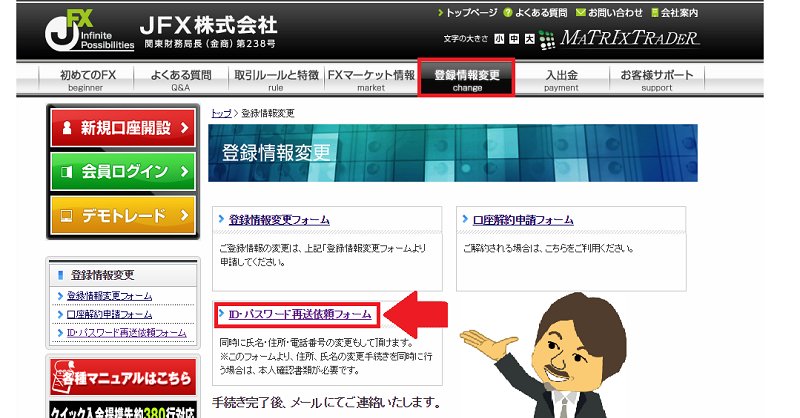Image resolution: width=800 pixels, height=418 pixels.
Task: Select the 登録情報変更 change menu
Action: point(466,78)
